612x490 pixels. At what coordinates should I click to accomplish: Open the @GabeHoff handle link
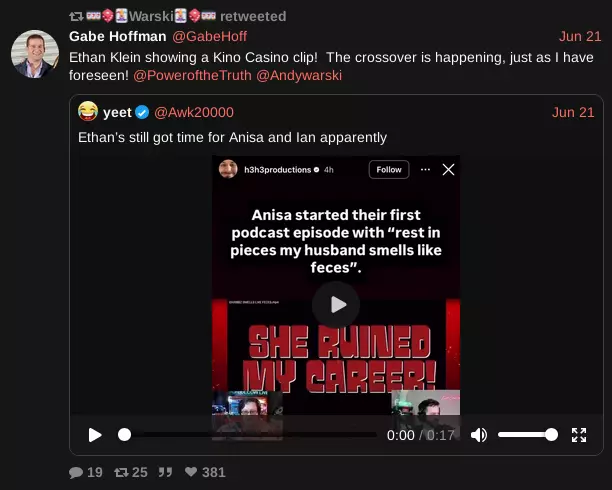pyautogui.click(x=210, y=36)
